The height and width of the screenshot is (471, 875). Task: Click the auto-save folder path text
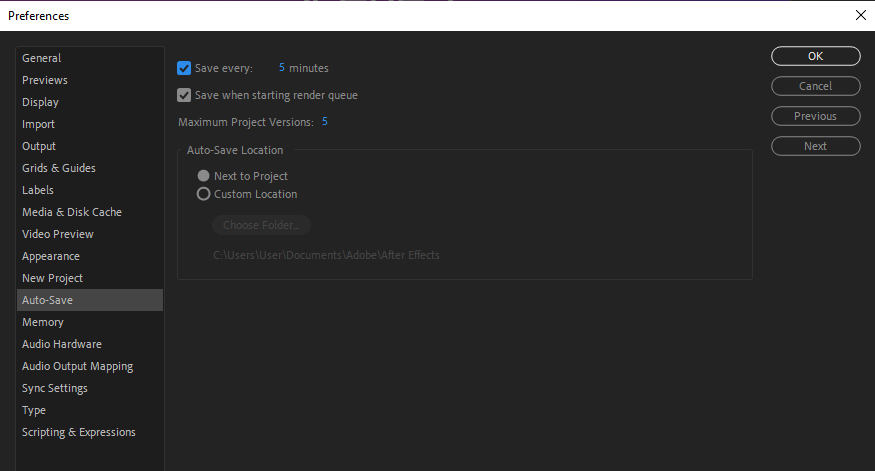(326, 255)
